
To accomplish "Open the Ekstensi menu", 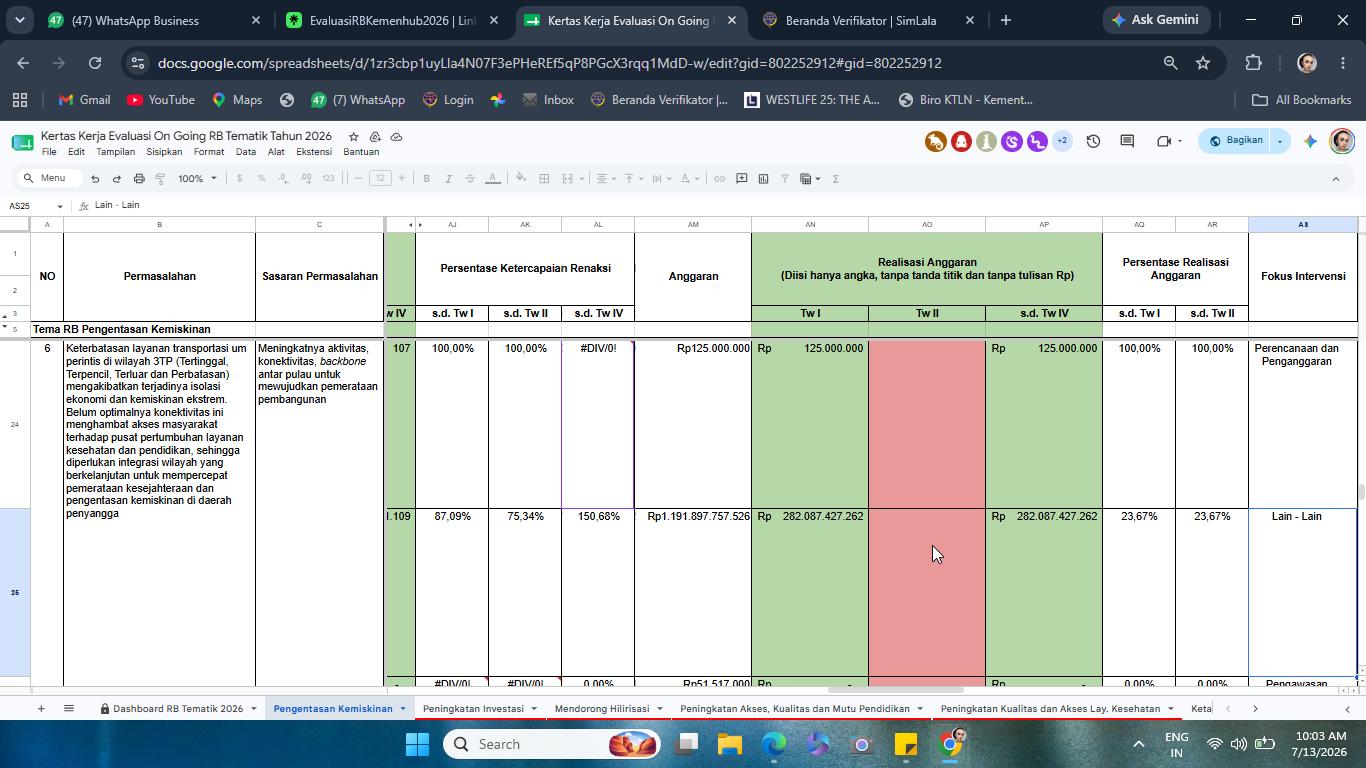I will click(x=313, y=152).
